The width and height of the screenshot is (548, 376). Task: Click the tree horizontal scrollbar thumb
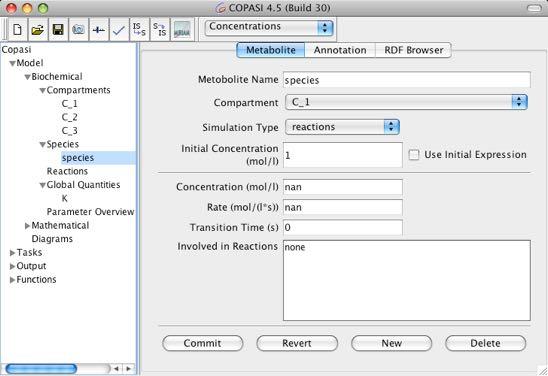tap(41, 368)
